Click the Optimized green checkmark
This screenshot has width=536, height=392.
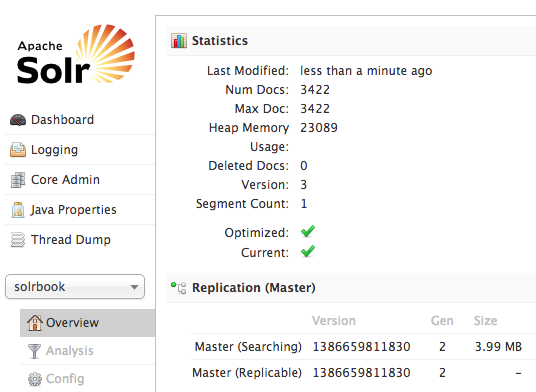(308, 231)
